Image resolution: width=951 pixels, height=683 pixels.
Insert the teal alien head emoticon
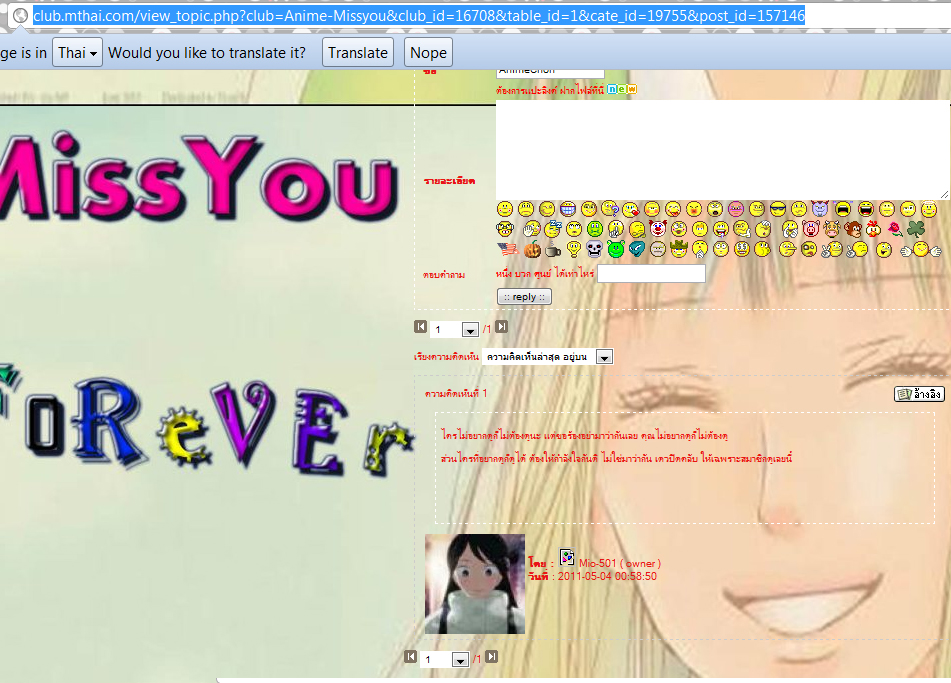click(636, 249)
